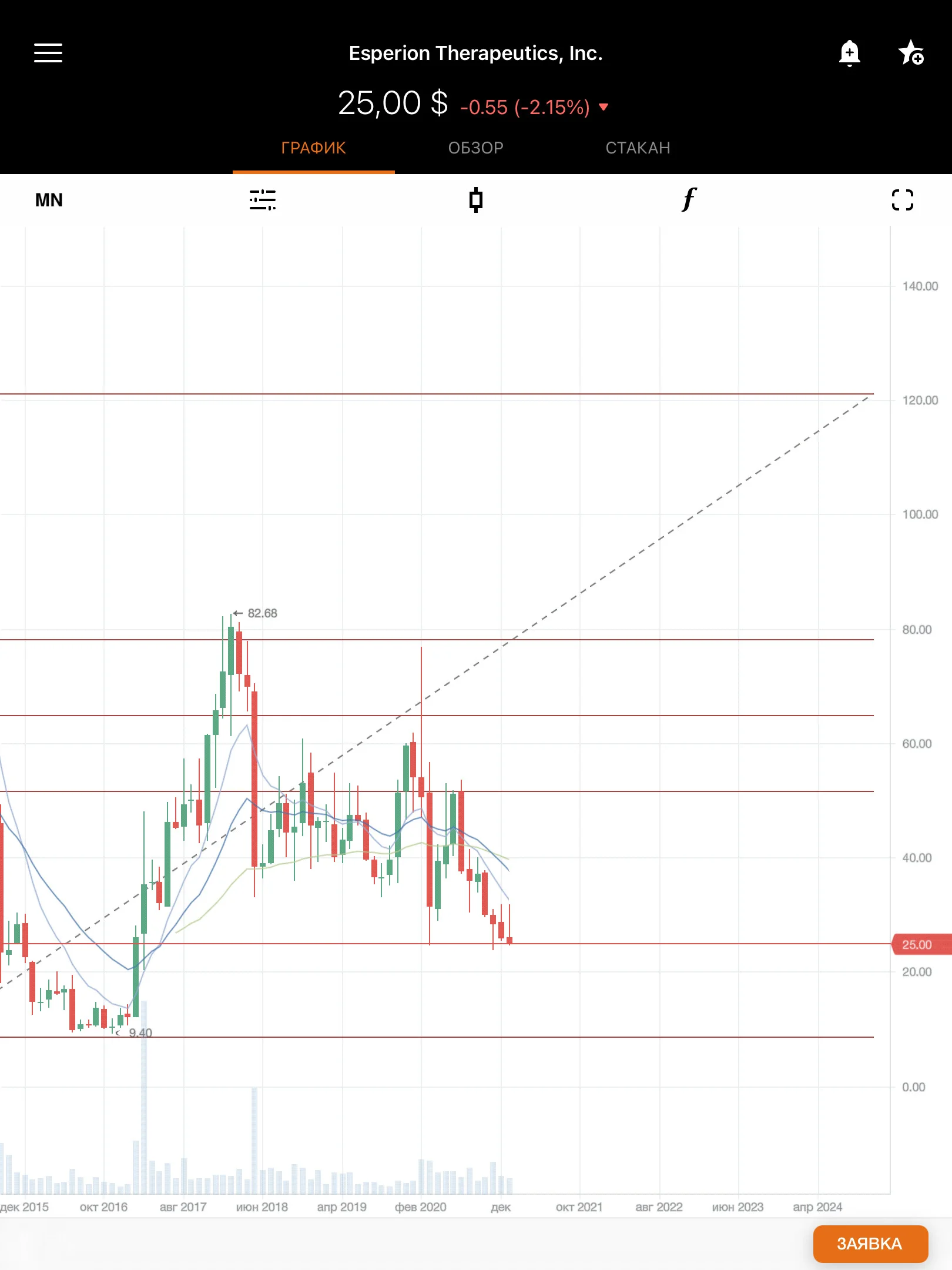Click the 120.00 price axis label
The image size is (952, 1270).
tap(920, 400)
